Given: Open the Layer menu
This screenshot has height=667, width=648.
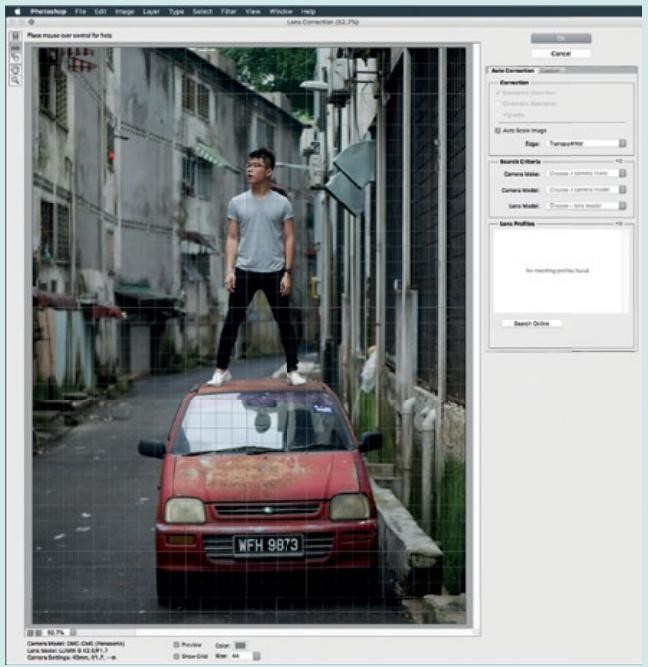Looking at the screenshot, I should point(151,11).
